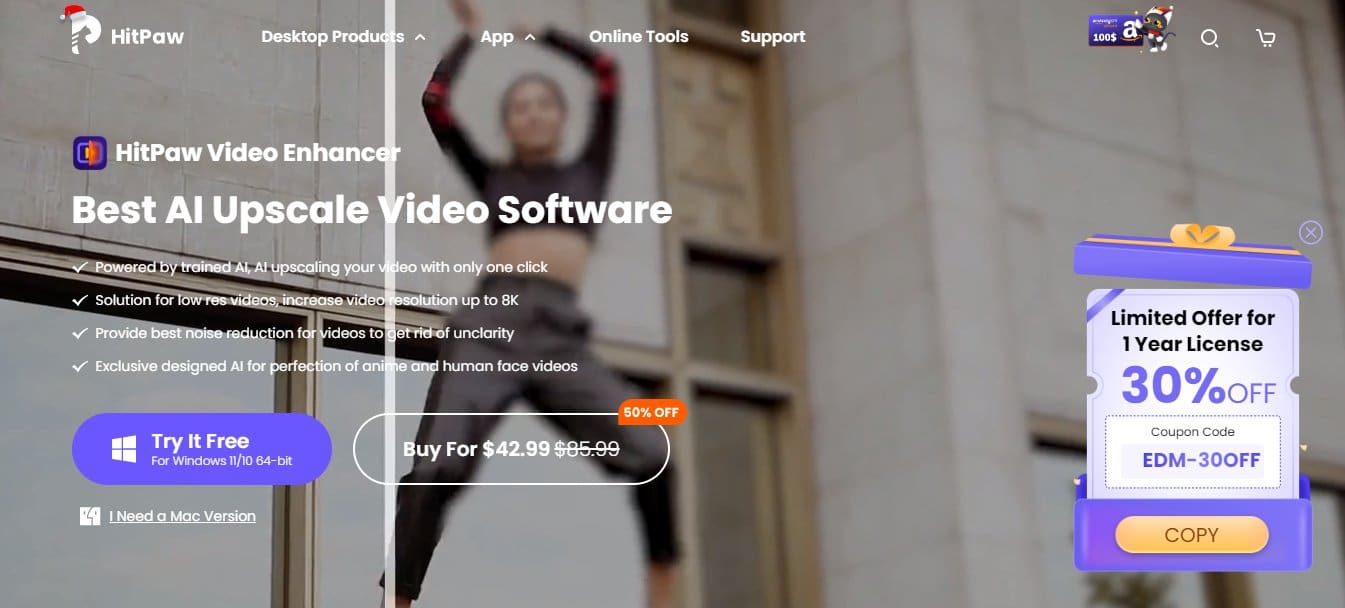Close the Limited Offer coupon popup
This screenshot has width=1345, height=608.
coord(1310,233)
